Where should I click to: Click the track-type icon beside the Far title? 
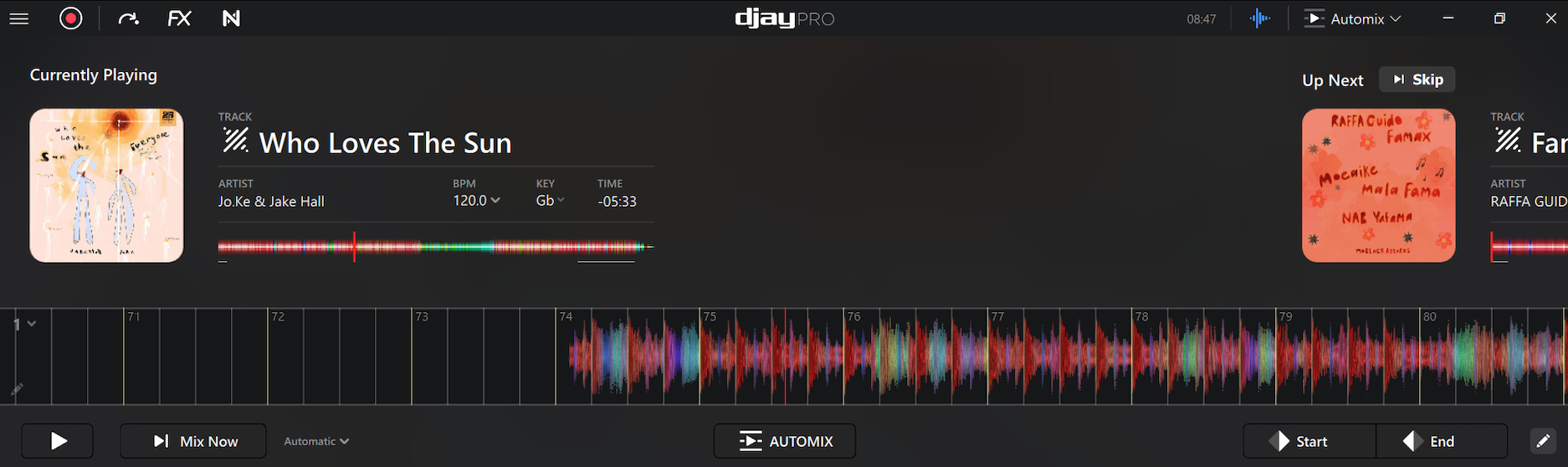[1507, 141]
